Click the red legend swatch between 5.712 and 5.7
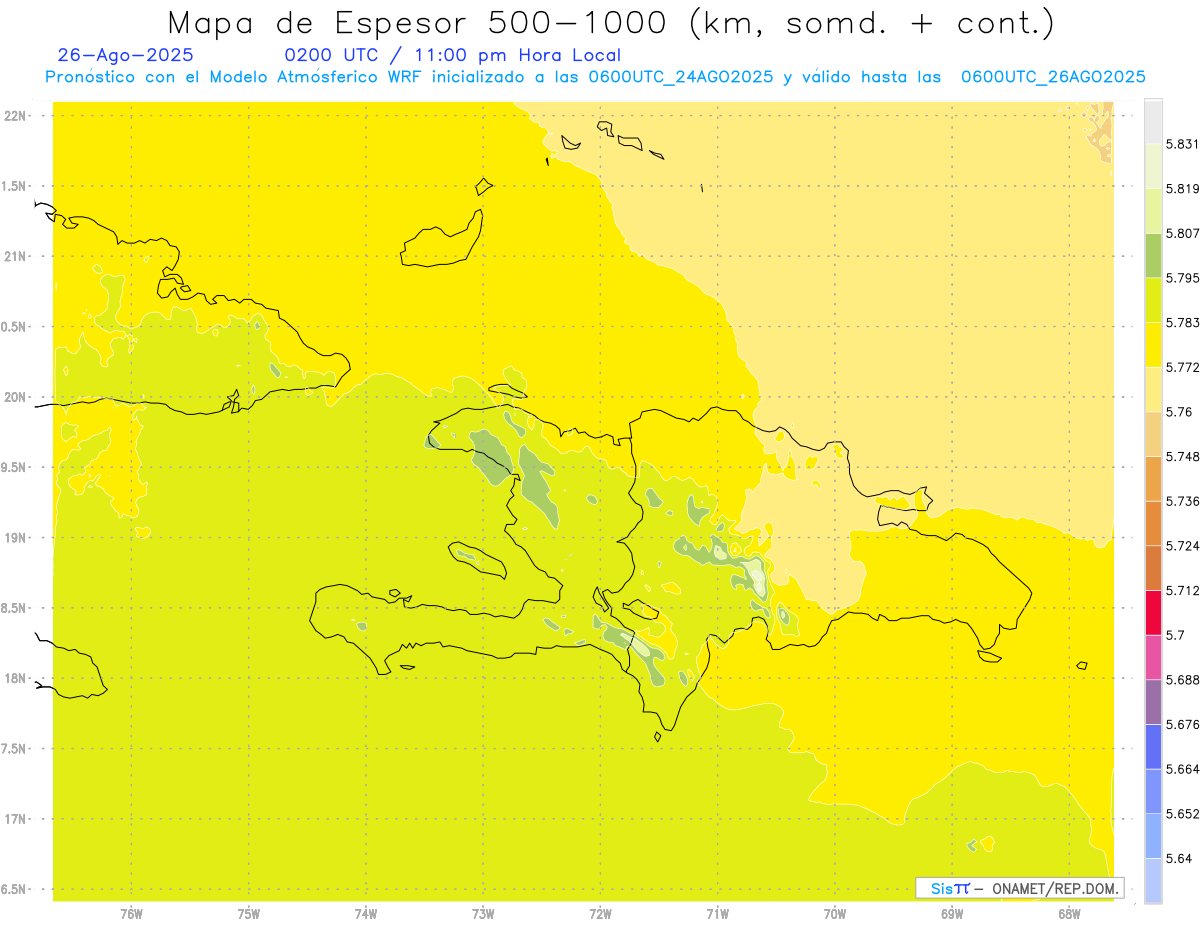Image resolution: width=1200 pixels, height=927 pixels. [1153, 612]
